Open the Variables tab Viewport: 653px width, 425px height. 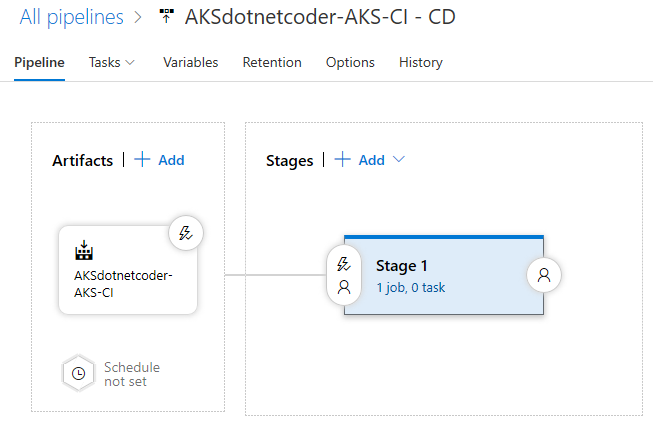point(191,62)
